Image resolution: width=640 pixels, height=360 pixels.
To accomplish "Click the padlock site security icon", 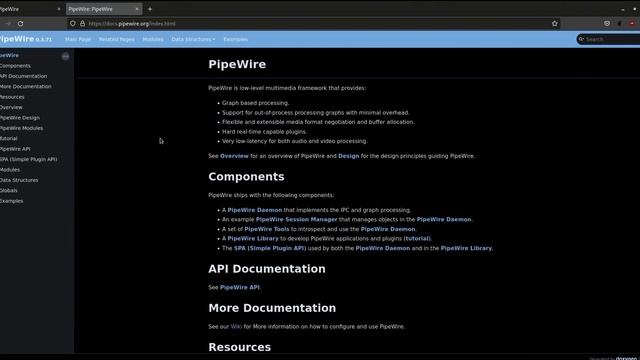I will [x=82, y=24].
